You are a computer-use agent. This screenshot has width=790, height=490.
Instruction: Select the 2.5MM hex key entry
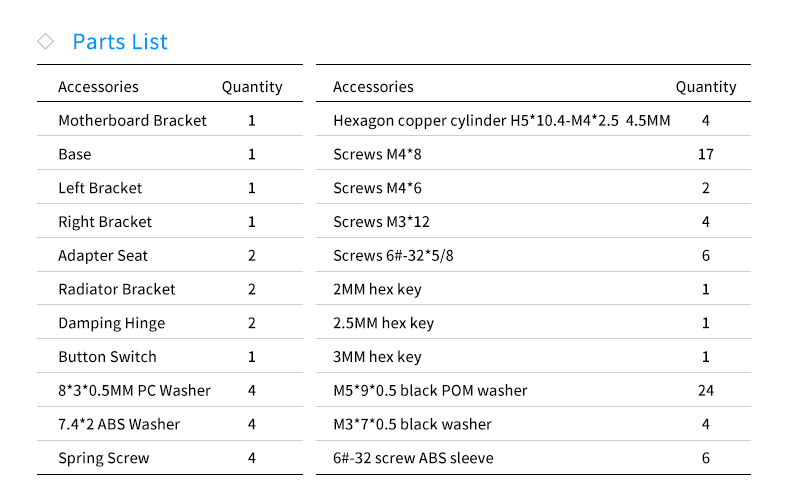pos(383,323)
